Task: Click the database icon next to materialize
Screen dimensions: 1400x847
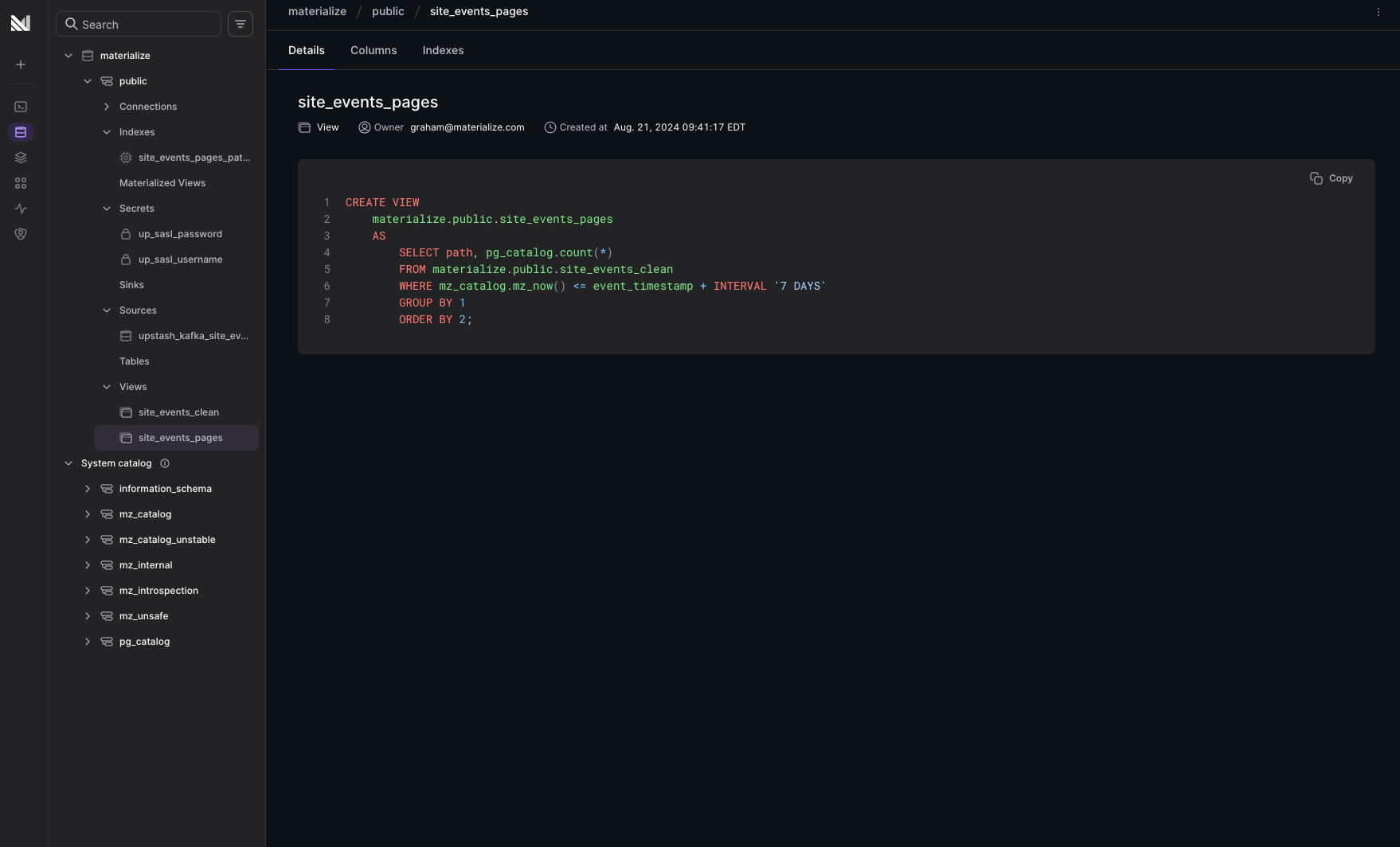Action: coord(88,56)
